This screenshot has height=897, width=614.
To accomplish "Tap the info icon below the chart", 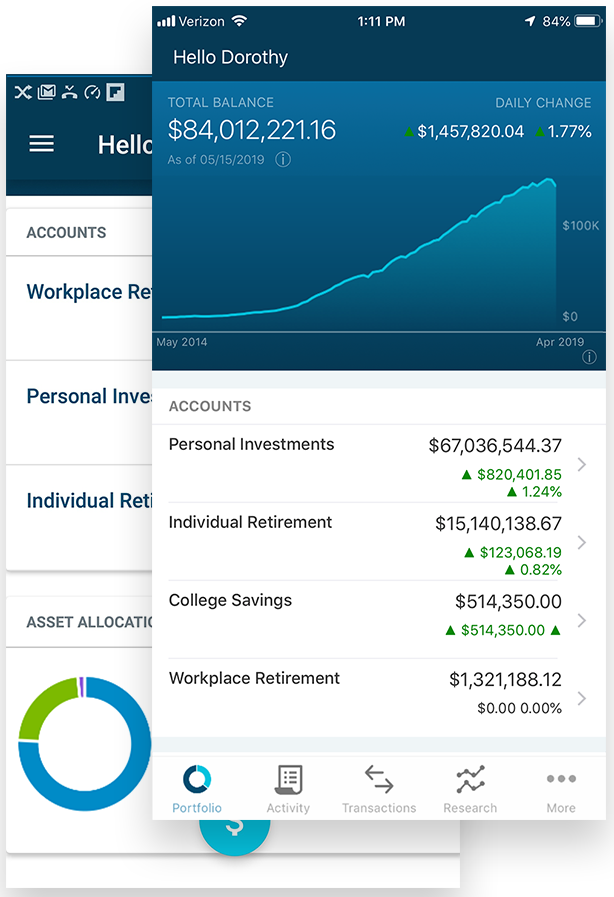I will 589,357.
